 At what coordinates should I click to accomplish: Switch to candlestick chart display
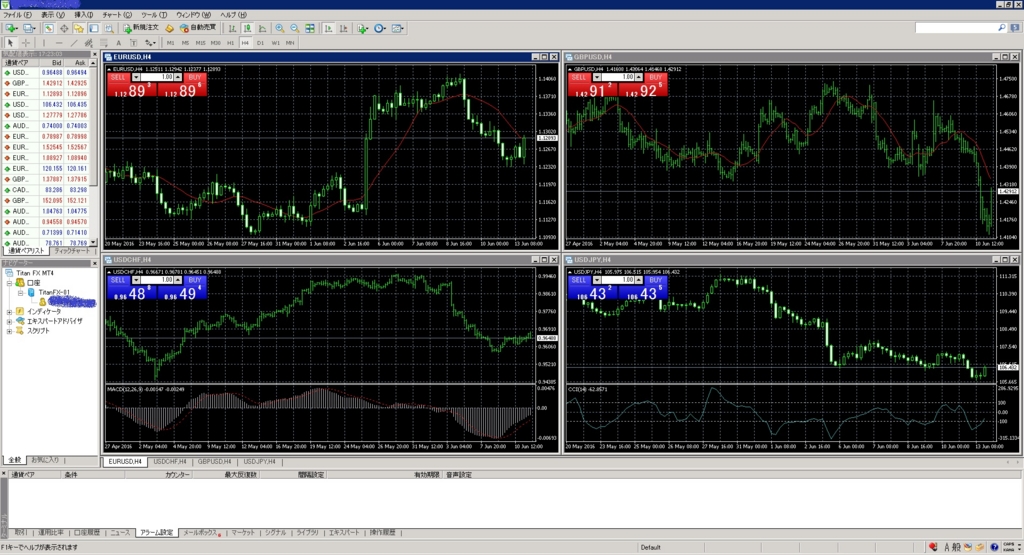pos(248,28)
